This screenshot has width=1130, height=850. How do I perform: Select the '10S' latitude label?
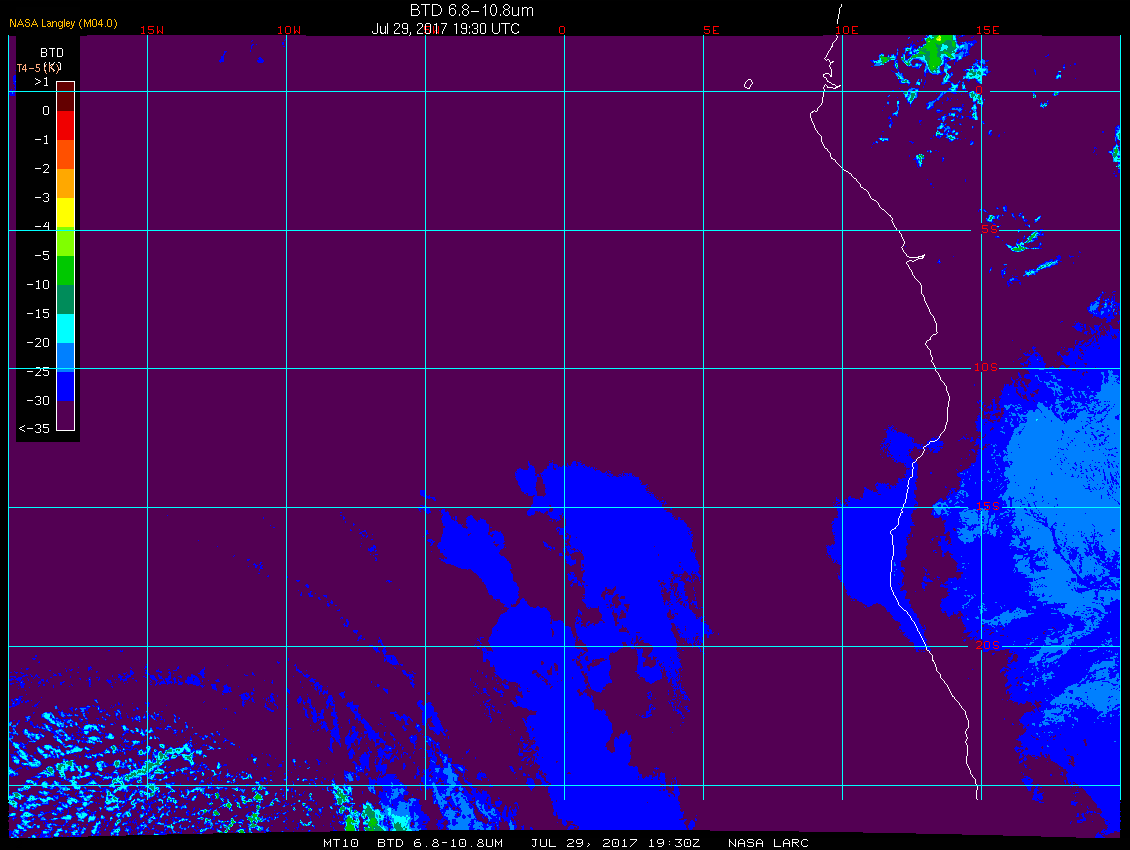click(986, 368)
